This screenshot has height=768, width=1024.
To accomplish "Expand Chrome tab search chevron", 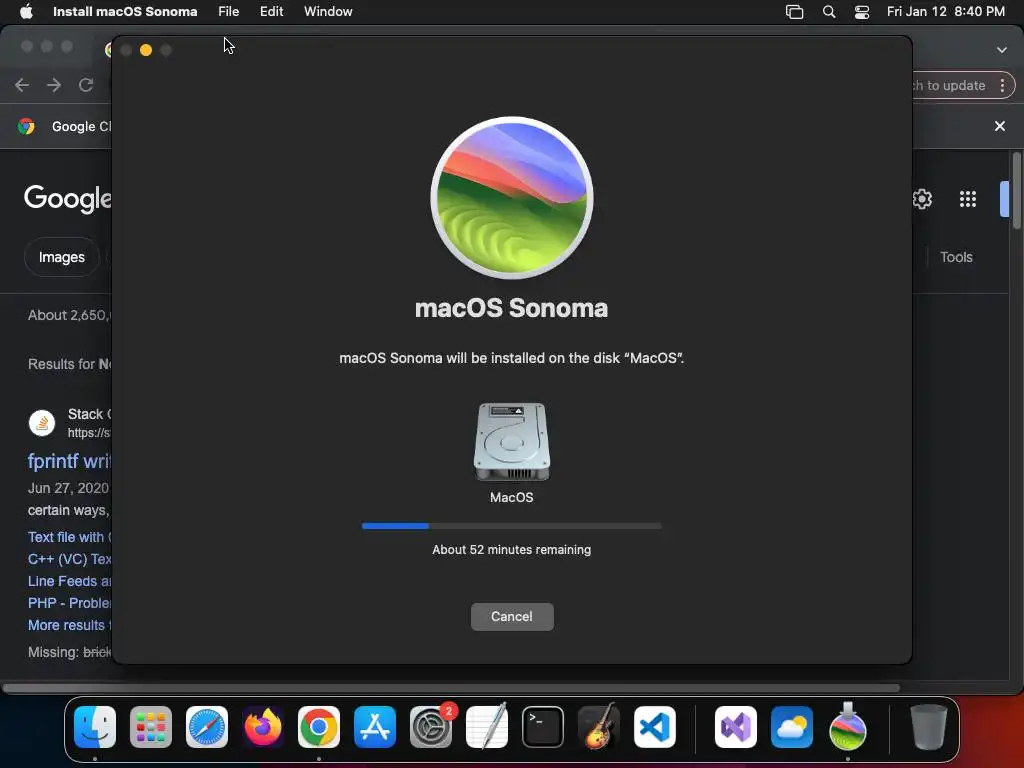I will coord(1002,50).
